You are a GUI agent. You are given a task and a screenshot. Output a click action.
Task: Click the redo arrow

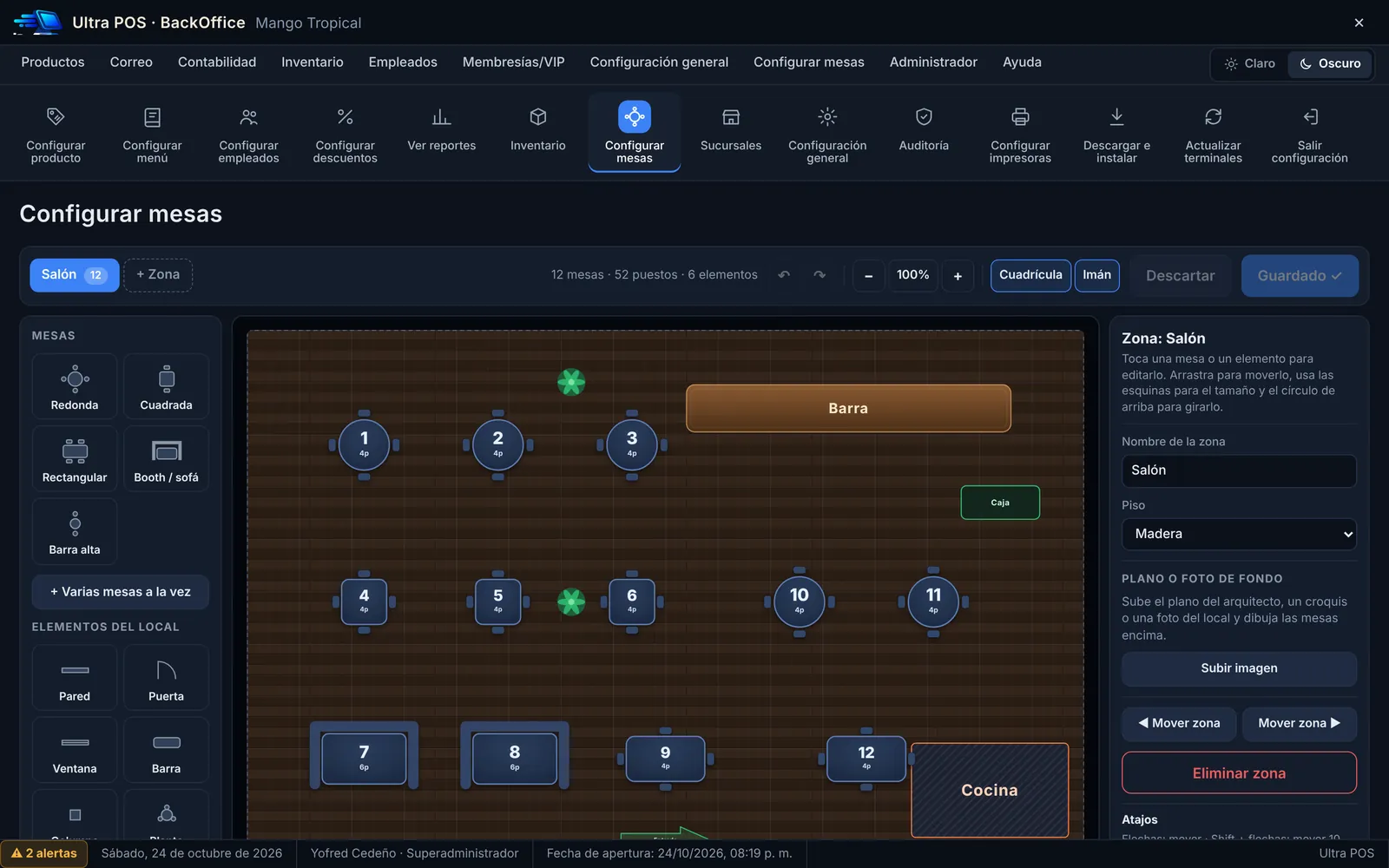[820, 275]
